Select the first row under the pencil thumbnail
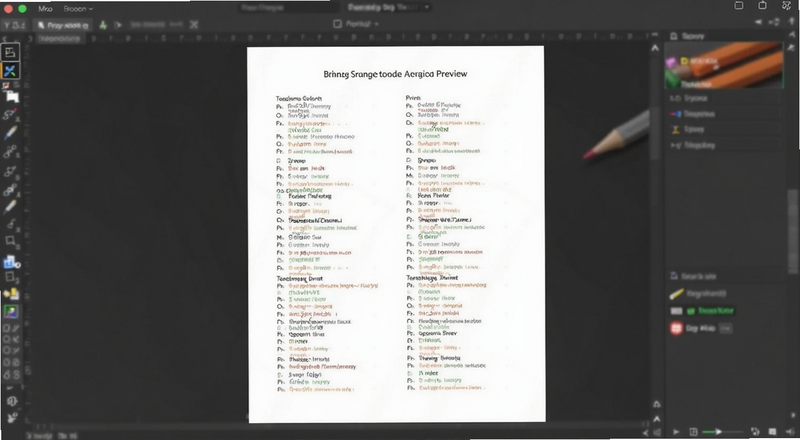Viewport: 800px width, 440px height. pos(723,98)
